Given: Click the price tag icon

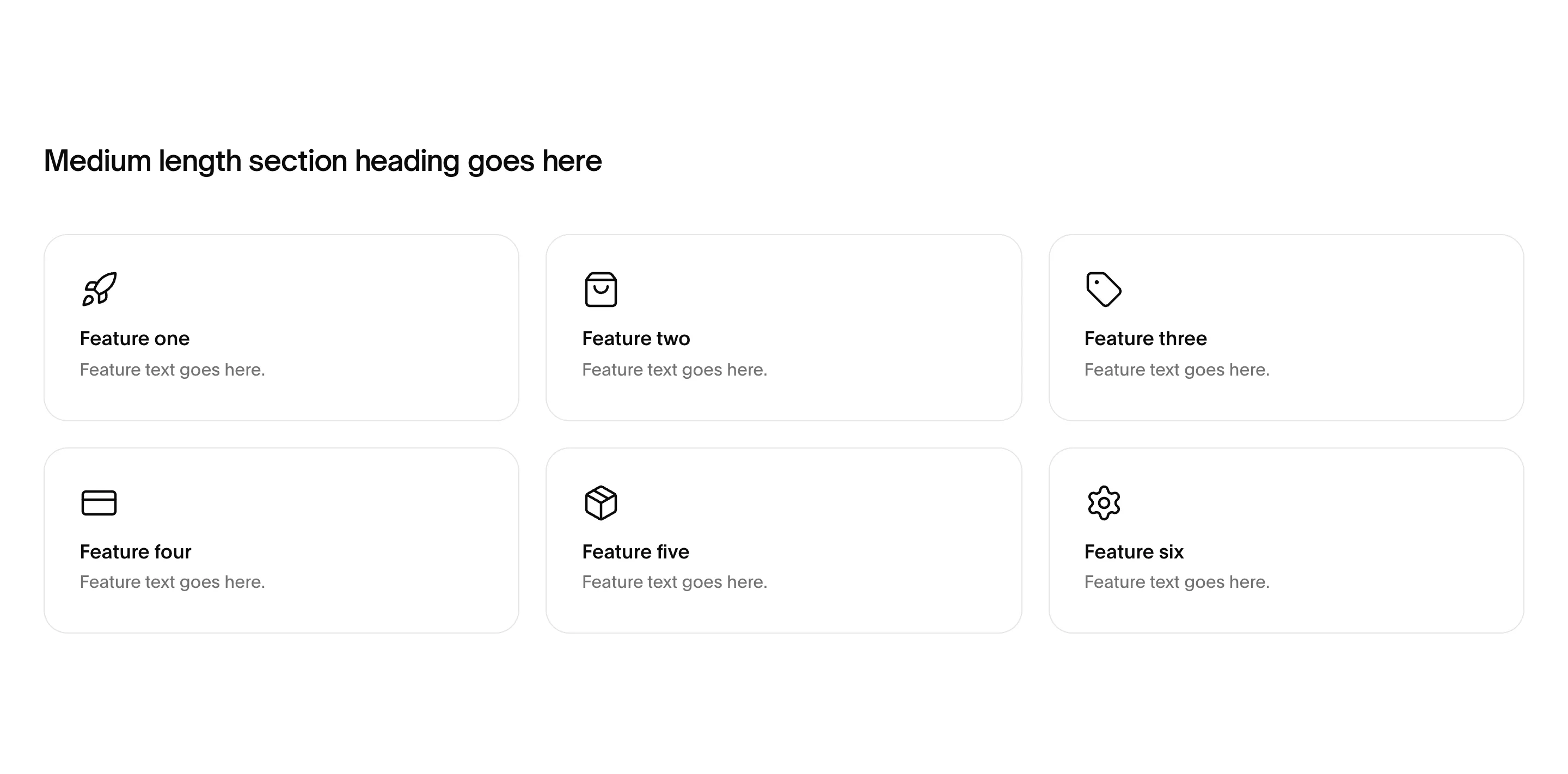Looking at the screenshot, I should [x=1104, y=289].
